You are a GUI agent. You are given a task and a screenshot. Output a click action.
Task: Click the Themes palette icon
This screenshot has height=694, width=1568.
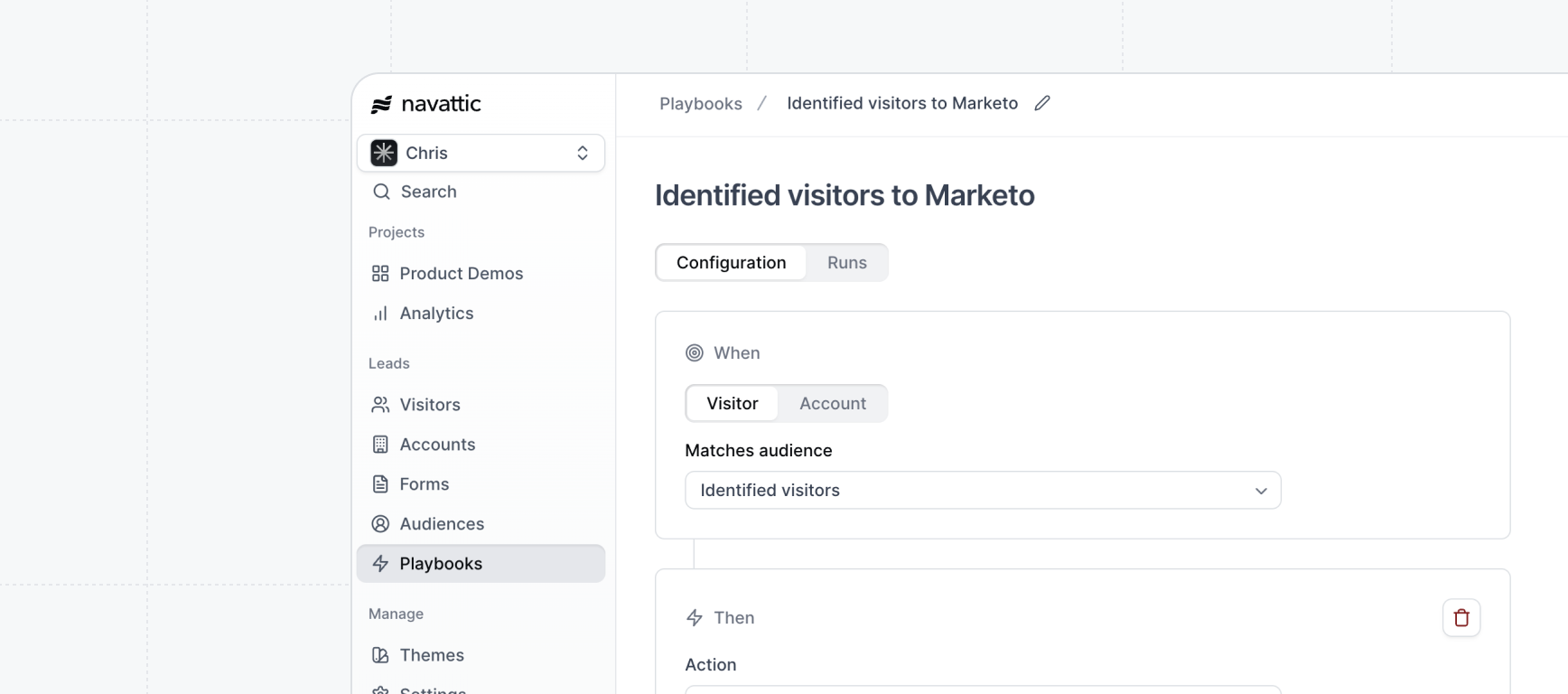click(x=380, y=655)
